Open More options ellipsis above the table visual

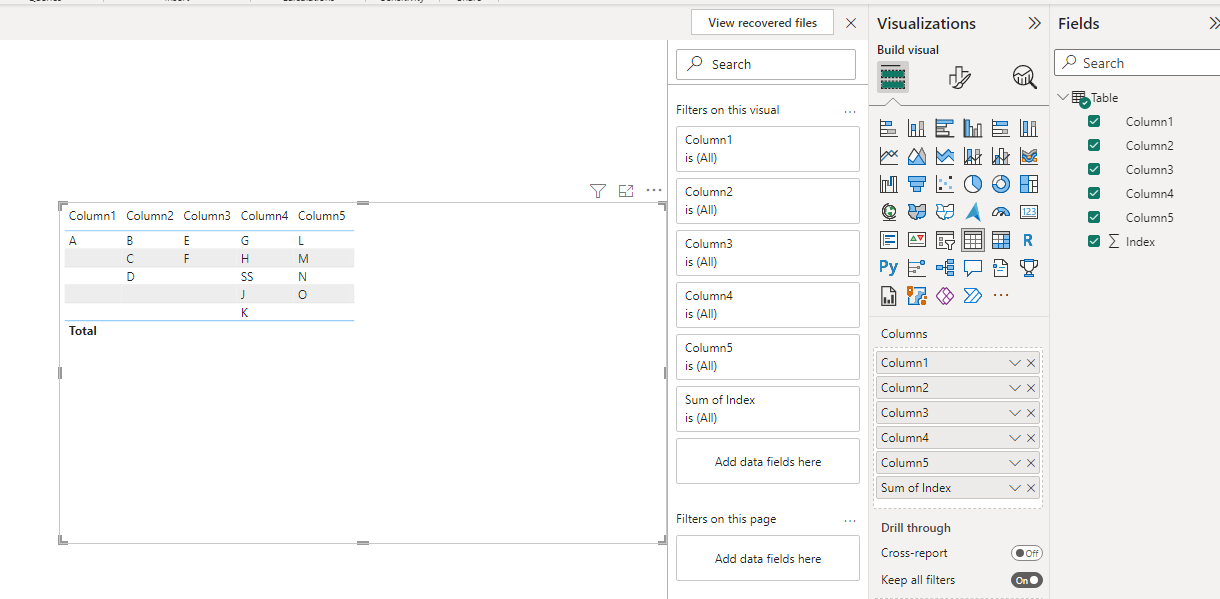[654, 190]
